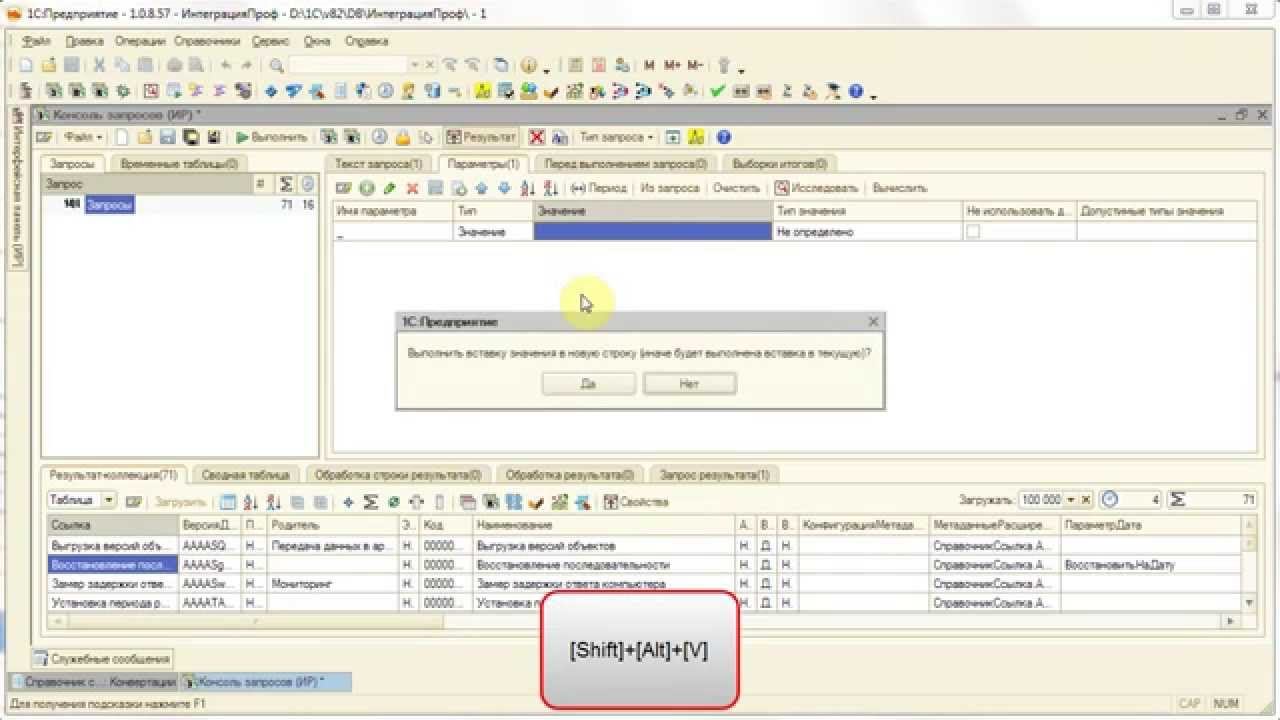1280x720 pixels.
Task: Open the Тип запроса dropdown
Action: tap(616, 138)
